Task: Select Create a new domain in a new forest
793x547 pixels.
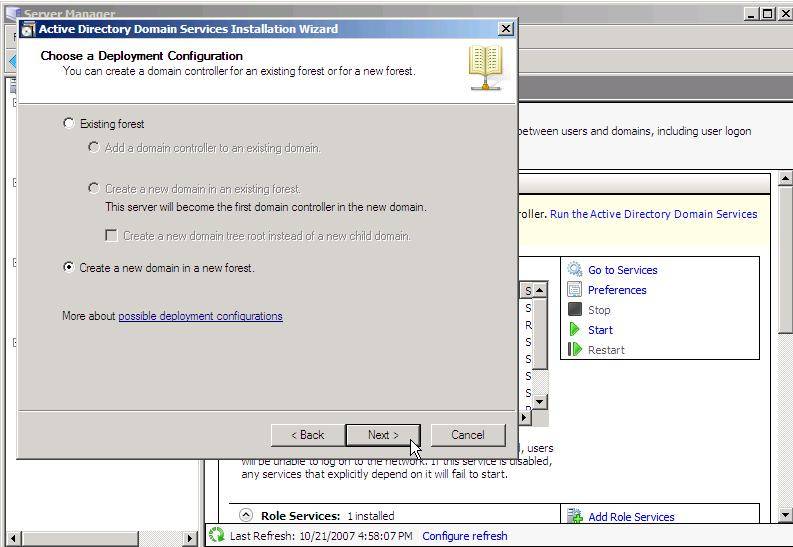Action: [x=68, y=267]
